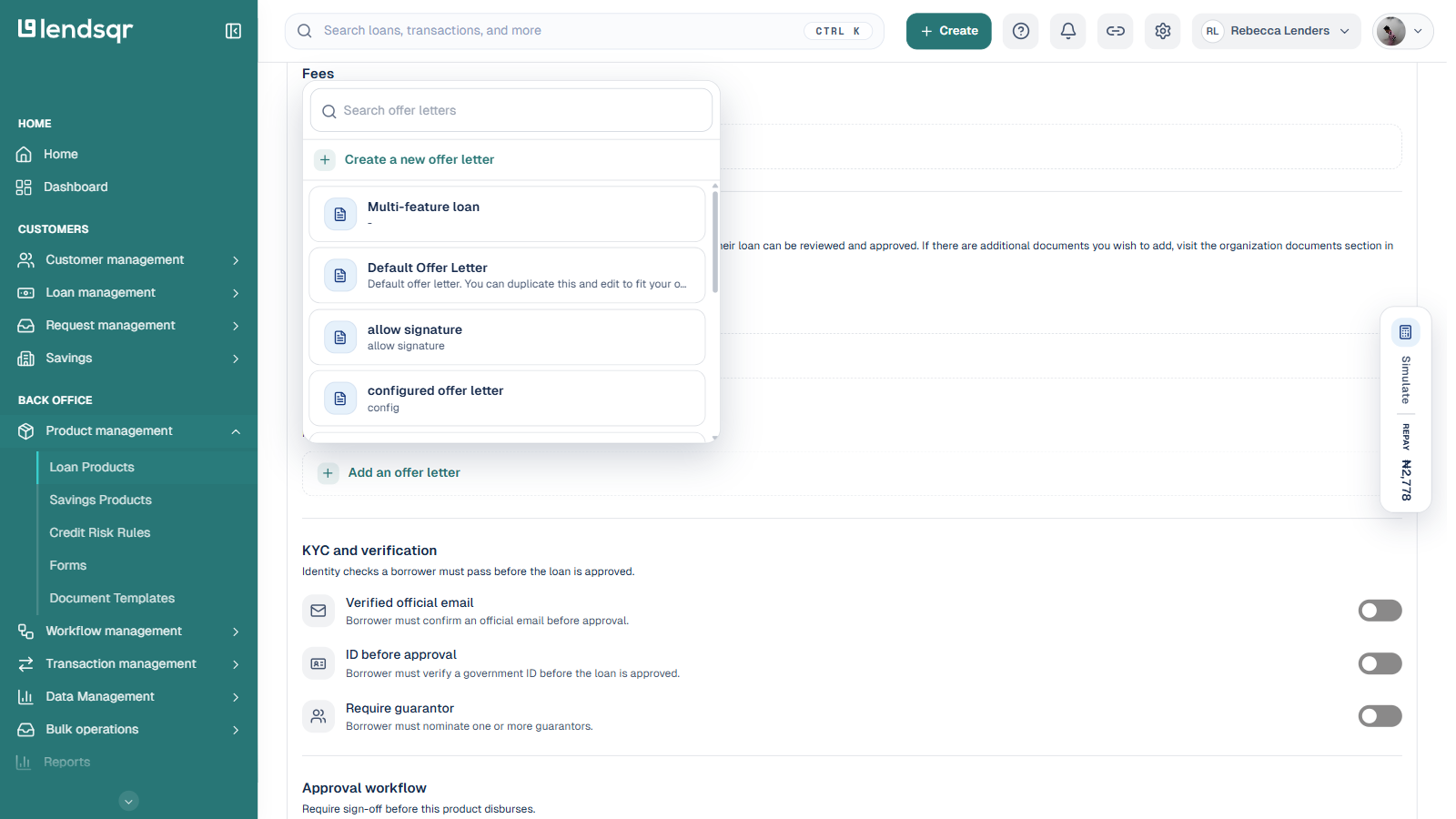Click the sidebar scroll-down chevron at bottom
The image size is (1456, 819).
[129, 802]
